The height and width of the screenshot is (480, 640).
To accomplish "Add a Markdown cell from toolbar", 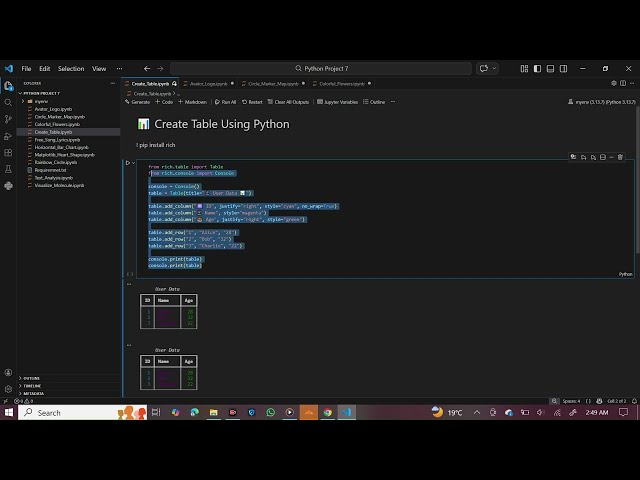I will [193, 102].
